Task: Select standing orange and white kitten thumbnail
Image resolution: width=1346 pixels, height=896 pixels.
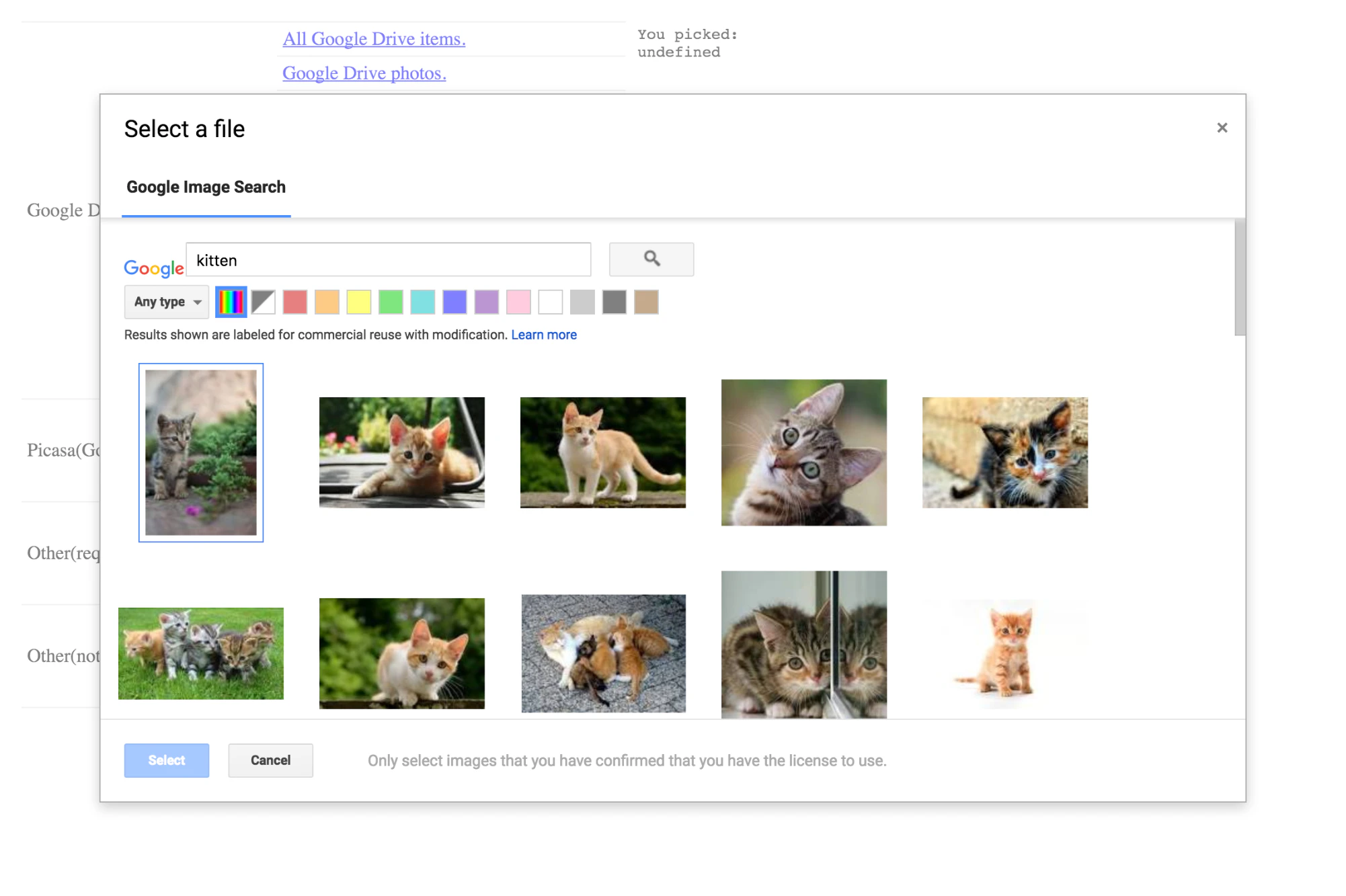Action: tap(603, 452)
